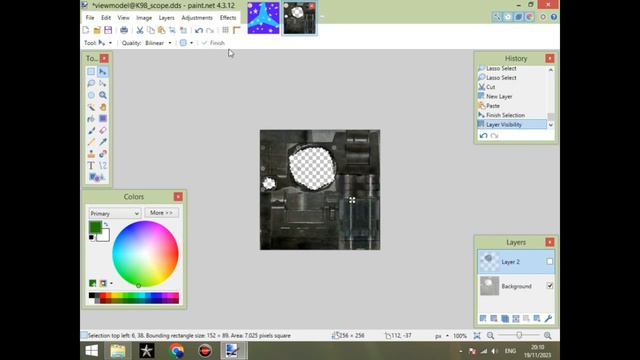Toggle the History window button in title bar
Image resolution: width=640 pixels, height=360 pixels.
pos(507,17)
